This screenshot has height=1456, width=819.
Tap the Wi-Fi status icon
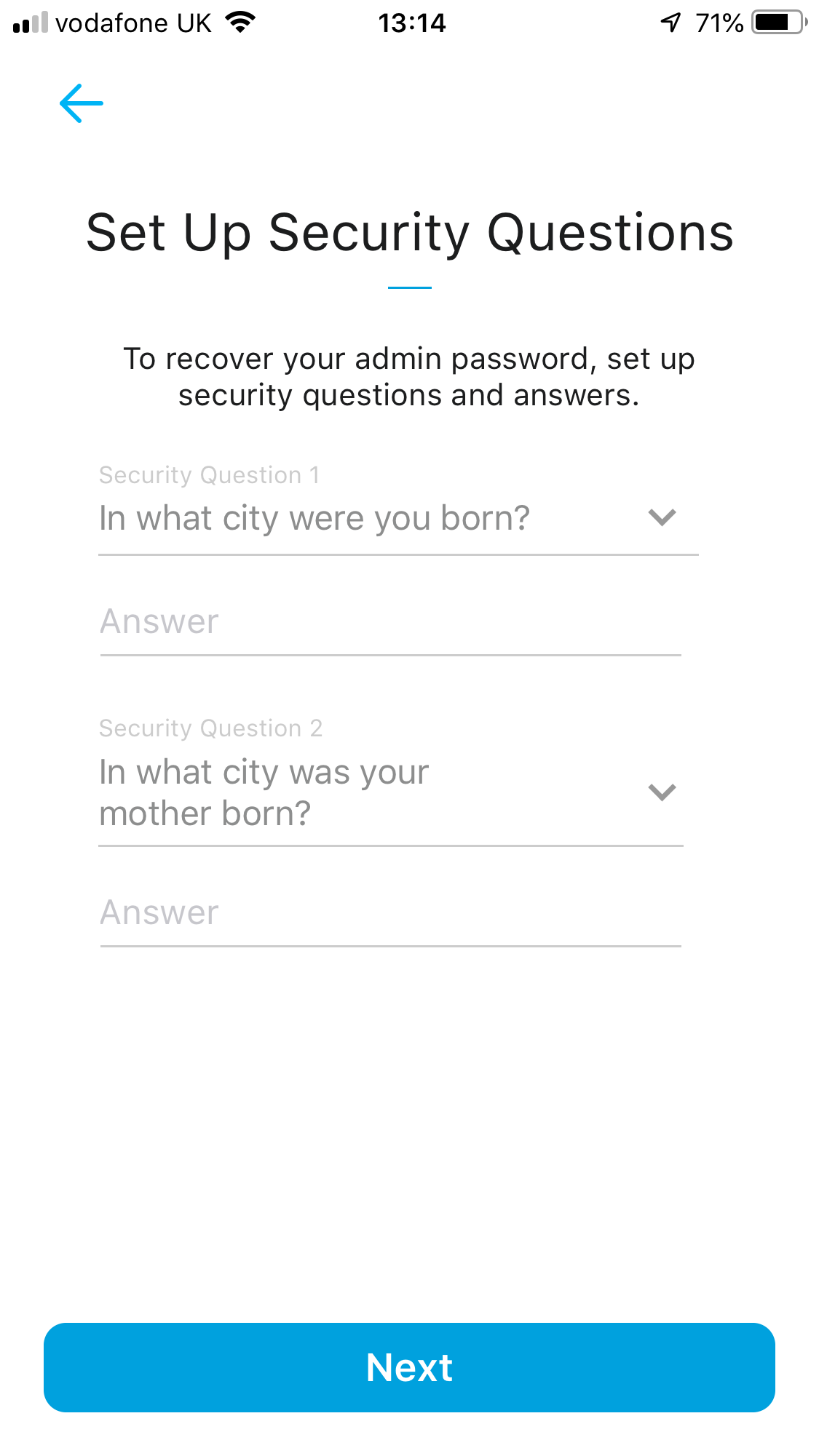click(240, 23)
